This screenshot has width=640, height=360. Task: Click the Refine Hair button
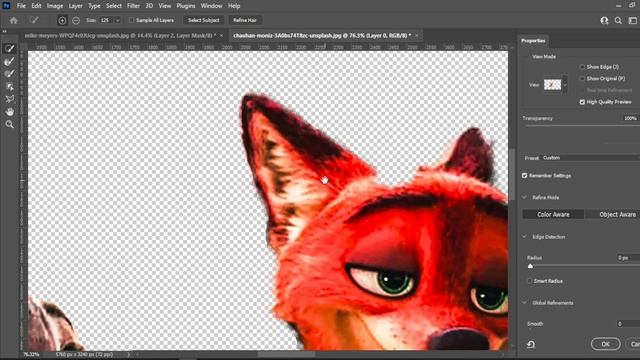(x=245, y=20)
